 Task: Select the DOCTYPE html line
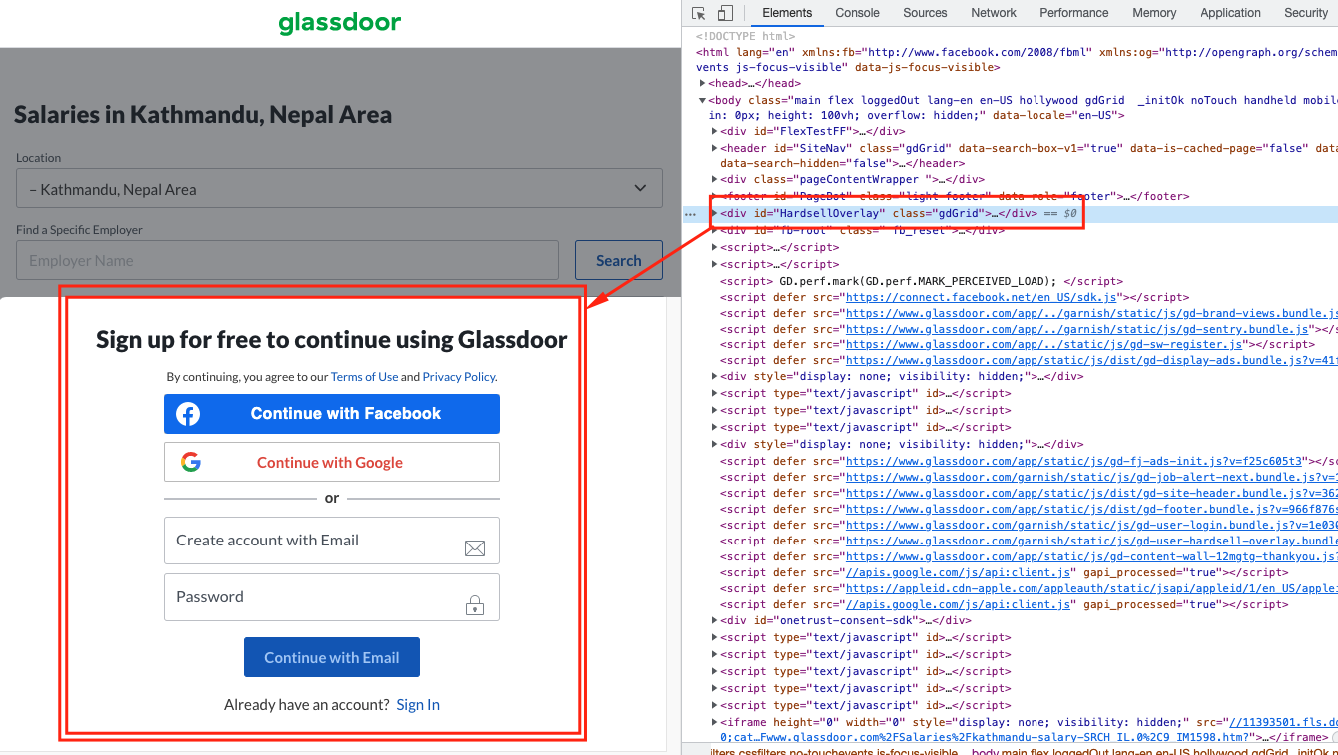click(x=745, y=36)
